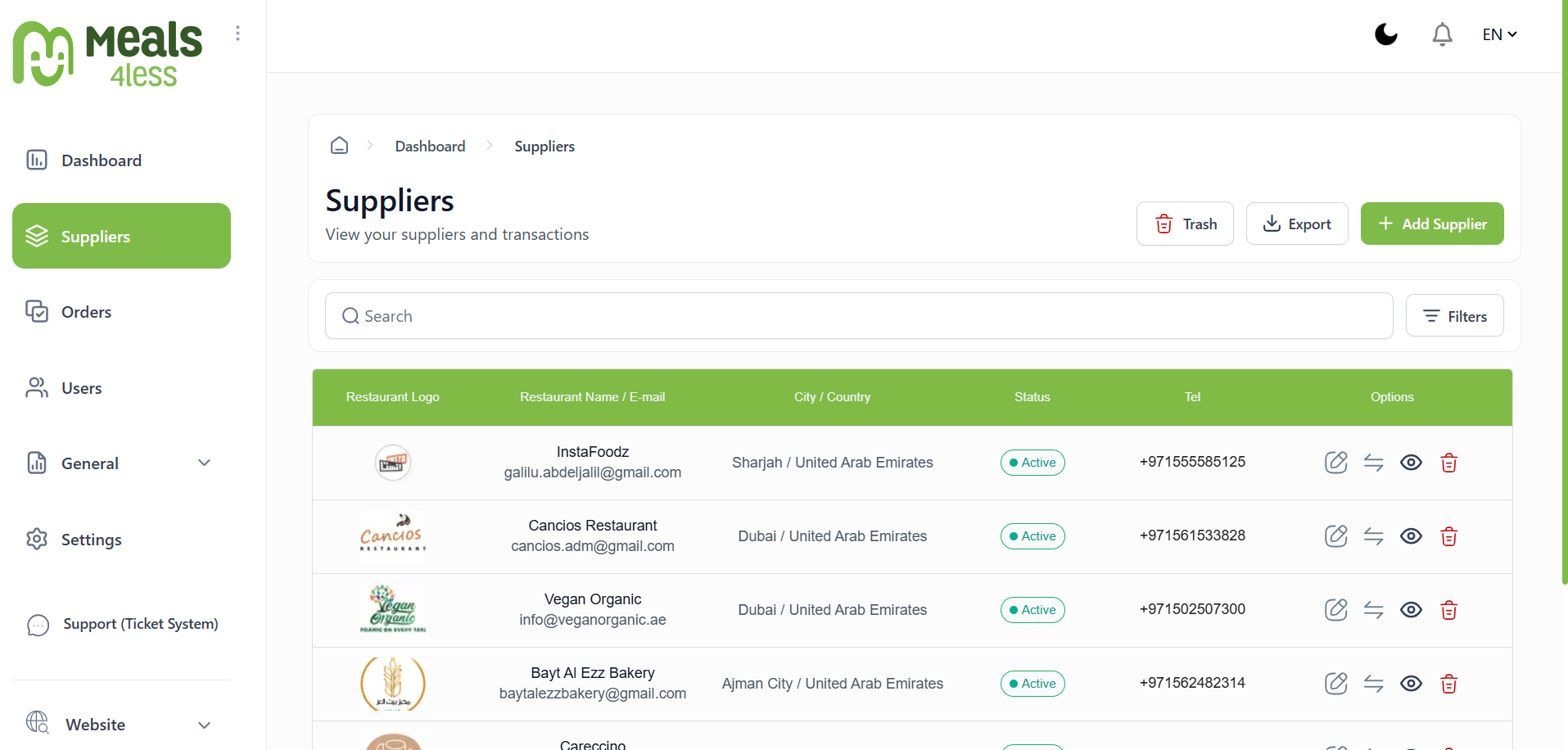Click the Active status badge for Vegan Organic
This screenshot has height=750, width=1568.
pos(1033,610)
